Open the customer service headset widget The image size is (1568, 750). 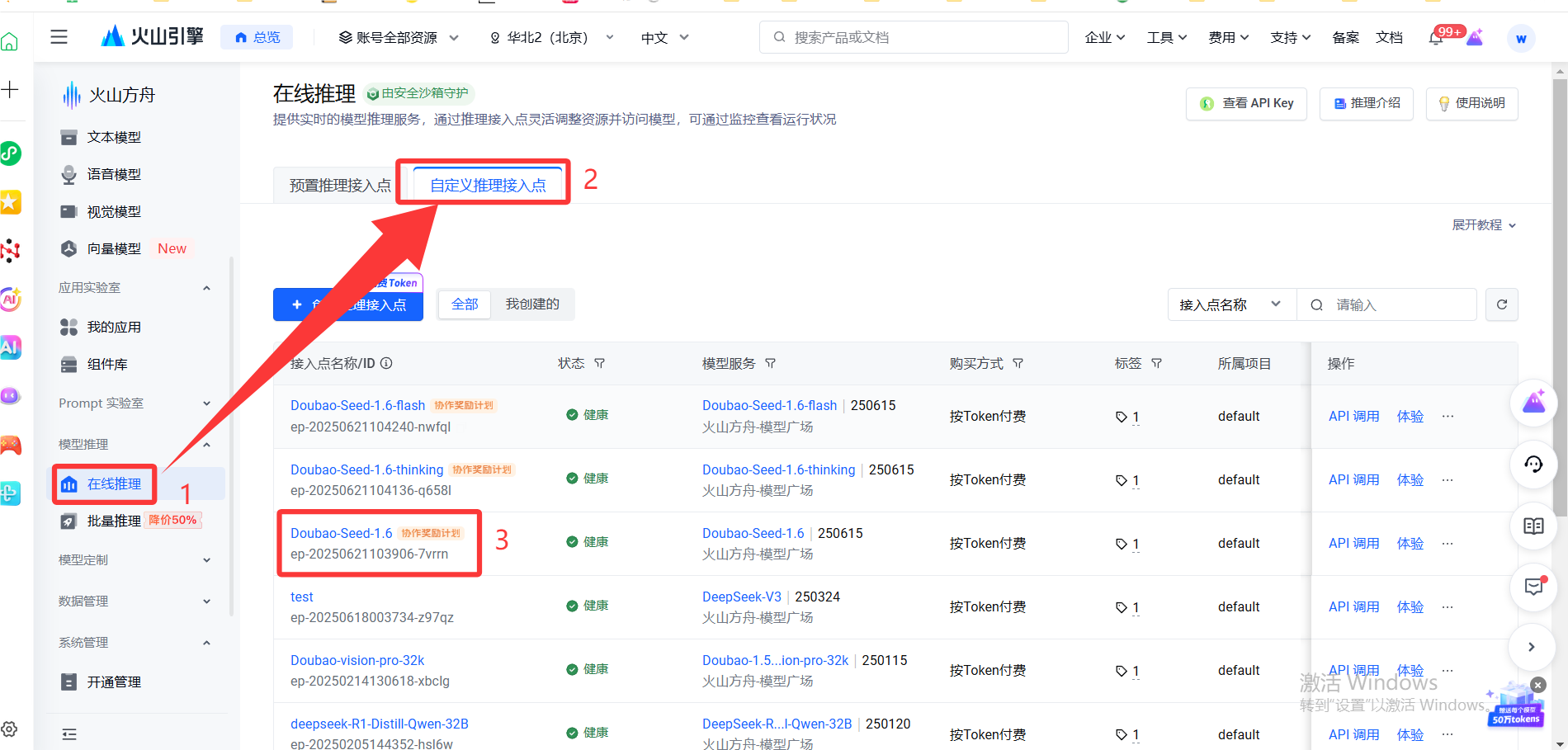pyautogui.click(x=1533, y=465)
